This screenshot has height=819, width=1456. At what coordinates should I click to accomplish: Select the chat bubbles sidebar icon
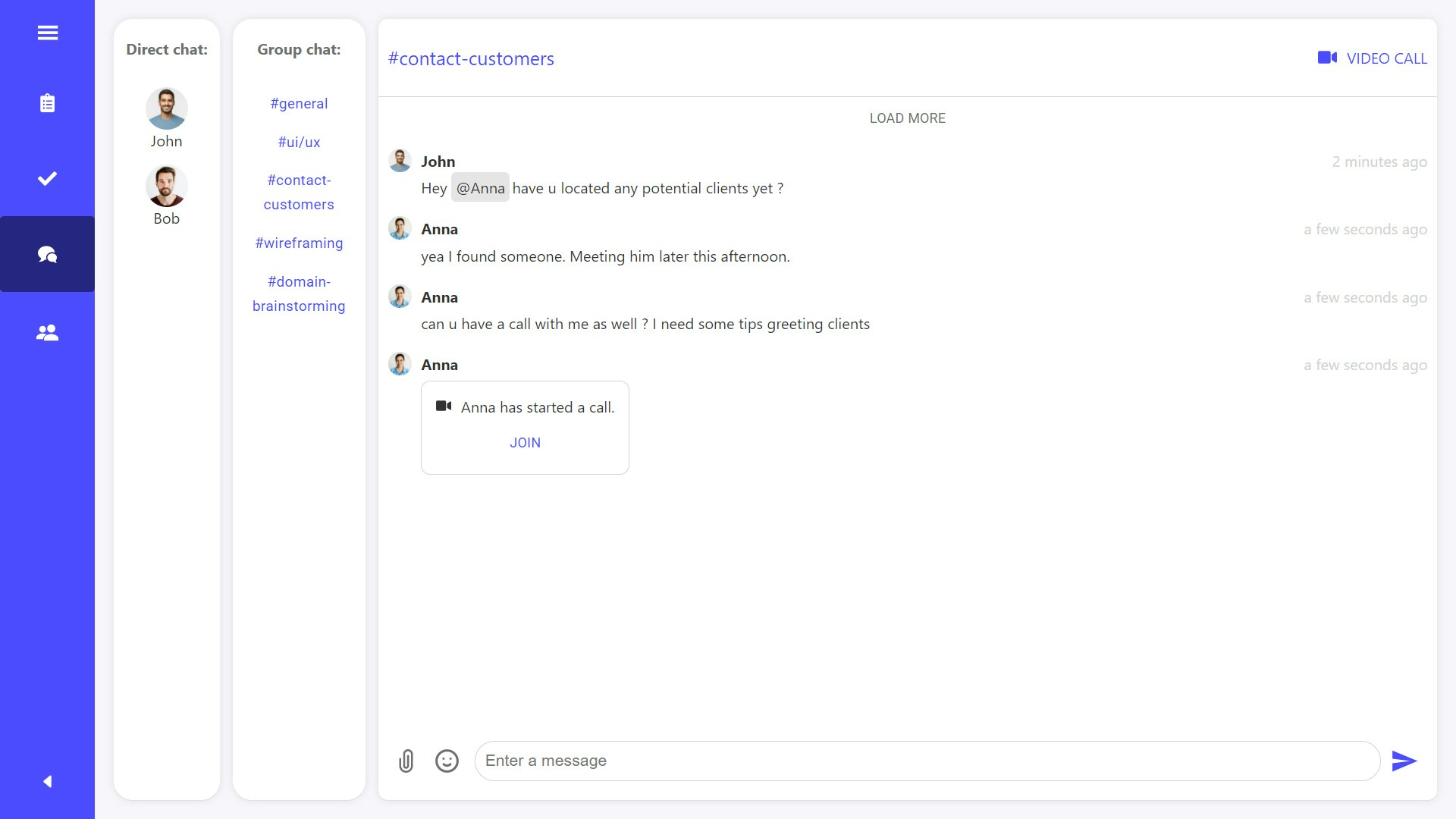(x=47, y=254)
